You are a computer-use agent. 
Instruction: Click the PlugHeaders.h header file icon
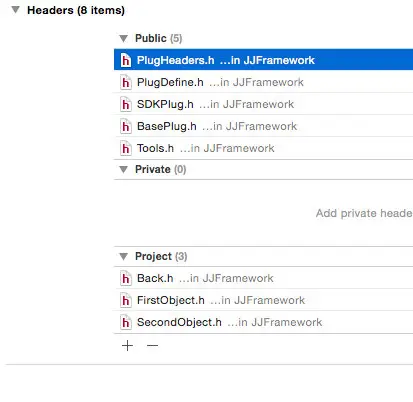click(126, 60)
